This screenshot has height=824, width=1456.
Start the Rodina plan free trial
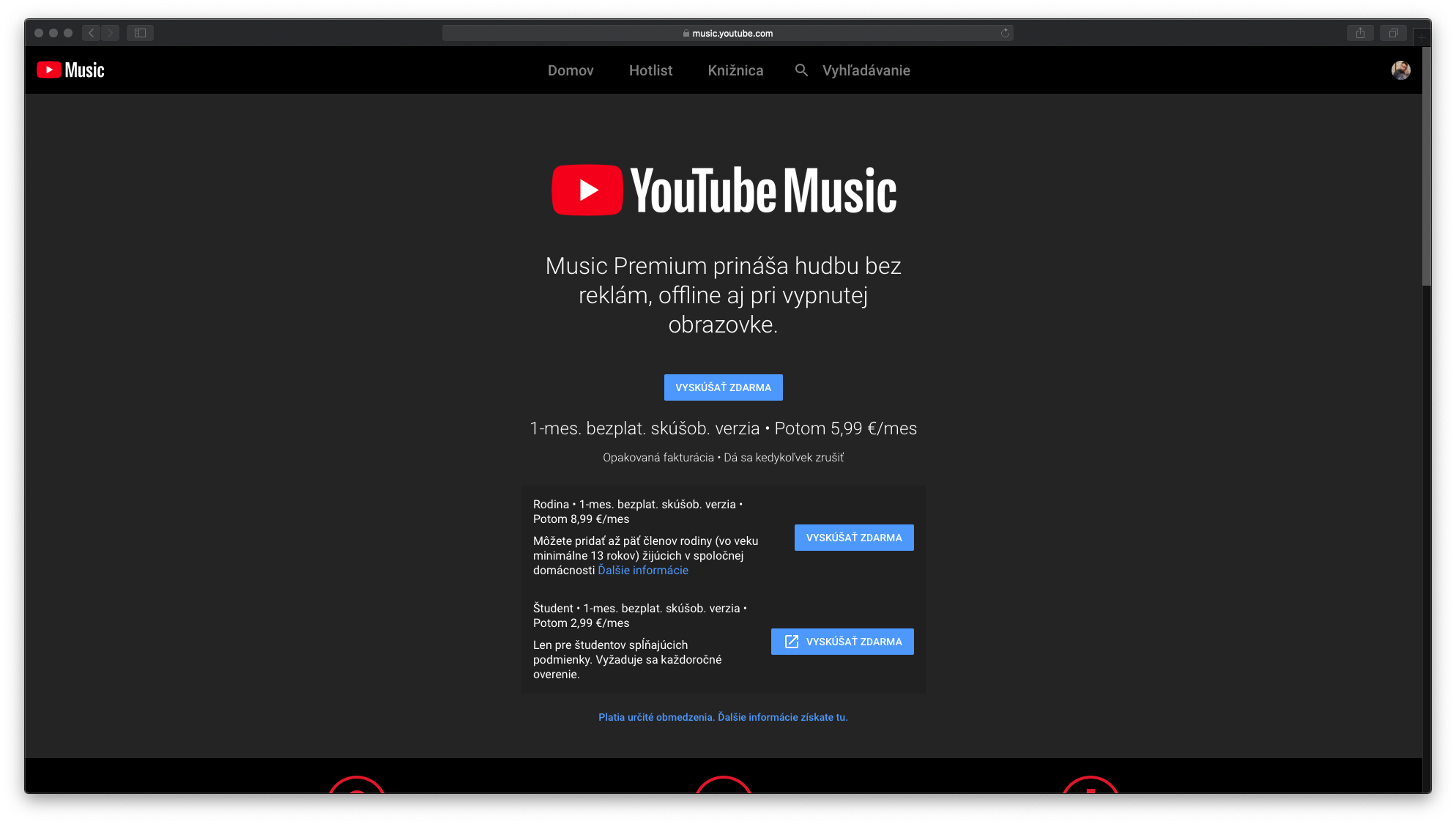pyautogui.click(x=854, y=538)
